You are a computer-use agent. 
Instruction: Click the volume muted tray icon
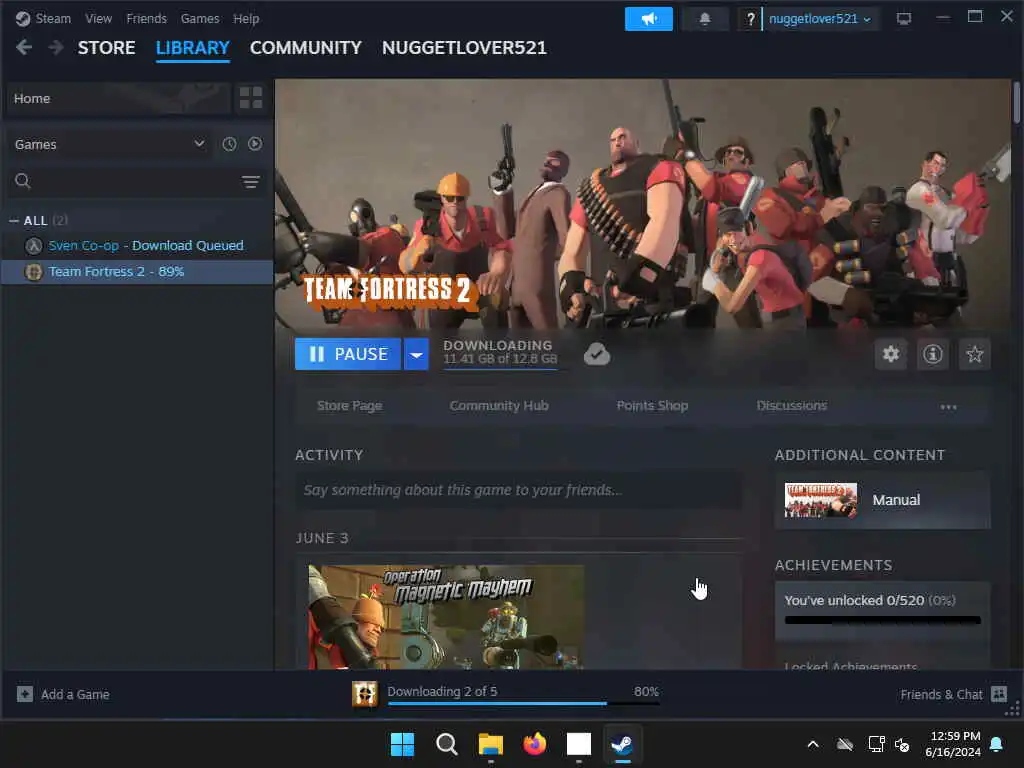point(903,744)
